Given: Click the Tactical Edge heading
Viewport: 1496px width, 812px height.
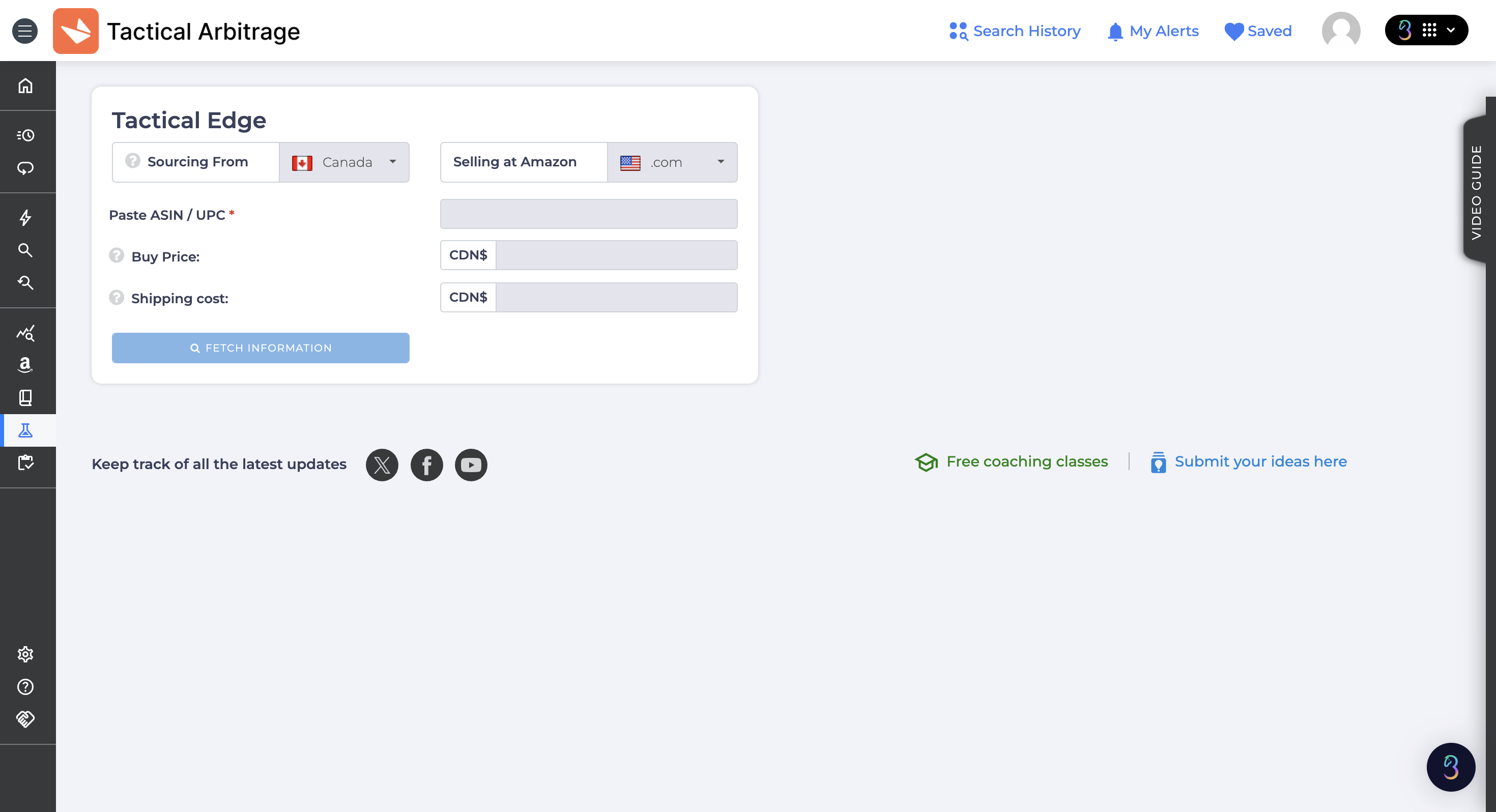Looking at the screenshot, I should click(x=189, y=120).
